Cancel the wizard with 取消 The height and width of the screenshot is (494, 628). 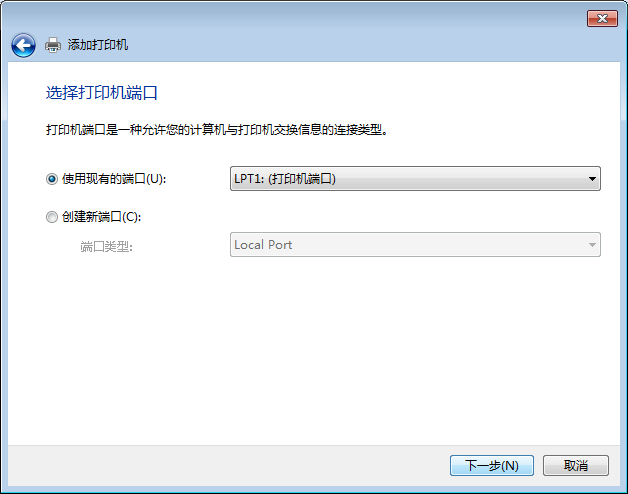tap(576, 466)
